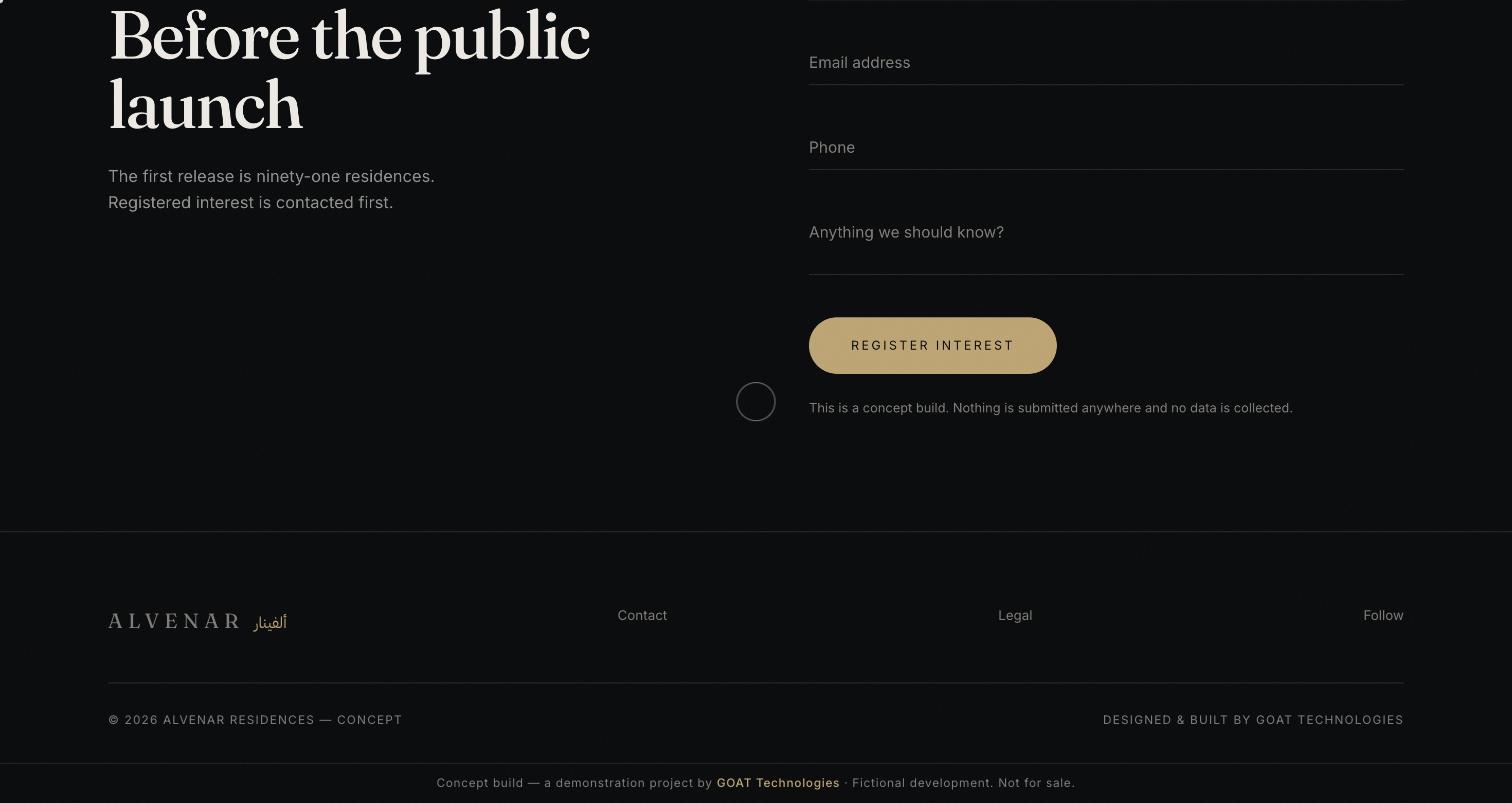1512x803 pixels.
Task: Open the Legal footer section
Action: 1015,615
